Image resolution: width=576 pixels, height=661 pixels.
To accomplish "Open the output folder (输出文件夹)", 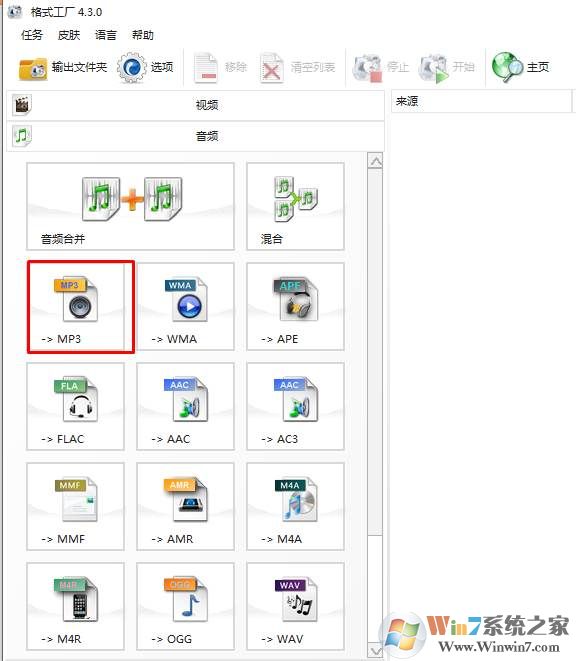I will coord(62,67).
